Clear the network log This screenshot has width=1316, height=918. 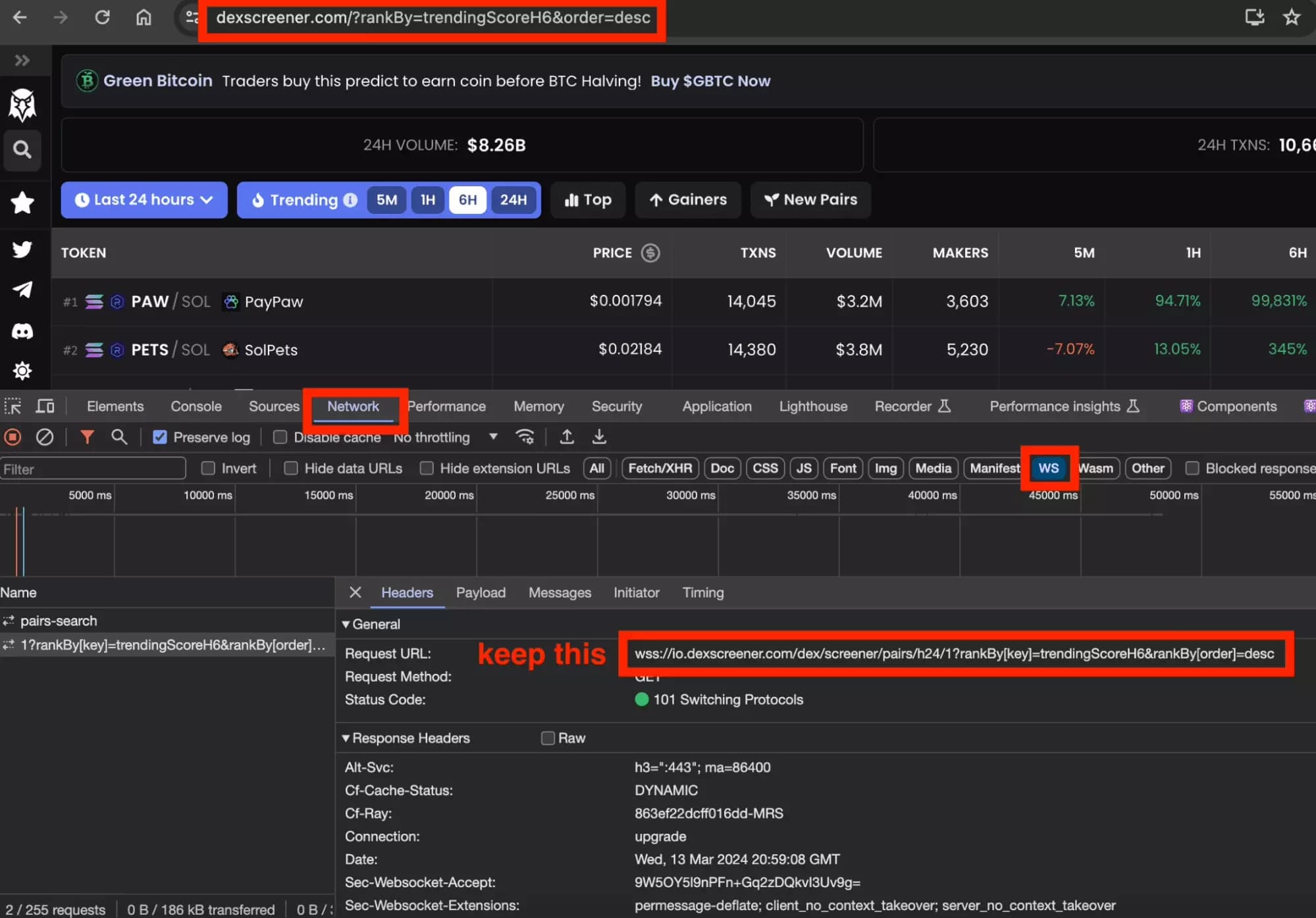[45, 436]
